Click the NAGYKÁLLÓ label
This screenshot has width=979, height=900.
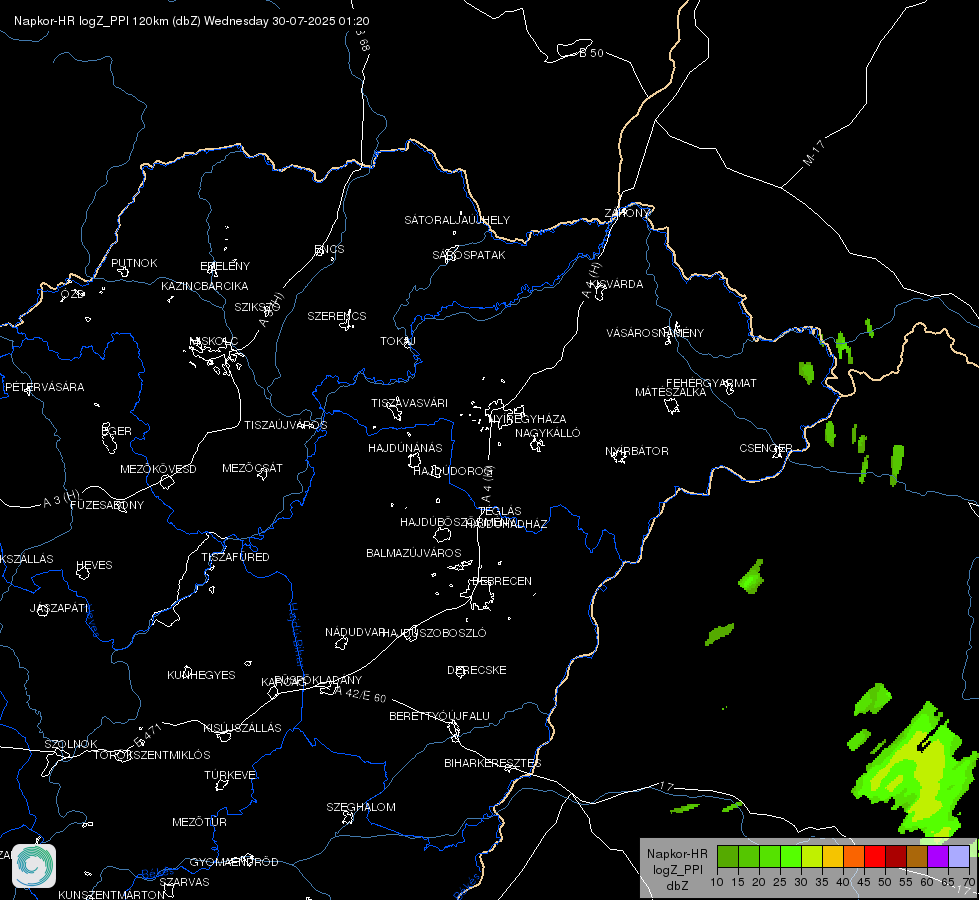[548, 433]
